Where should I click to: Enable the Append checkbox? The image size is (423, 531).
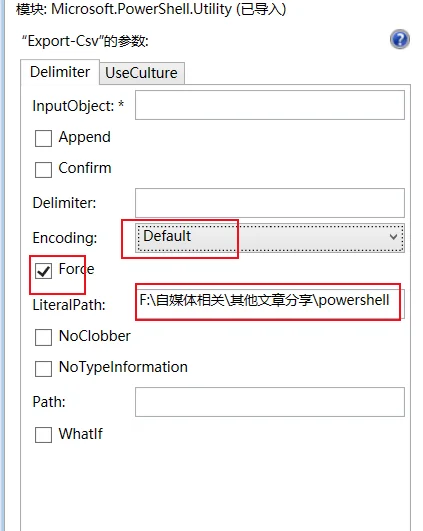tap(43, 139)
